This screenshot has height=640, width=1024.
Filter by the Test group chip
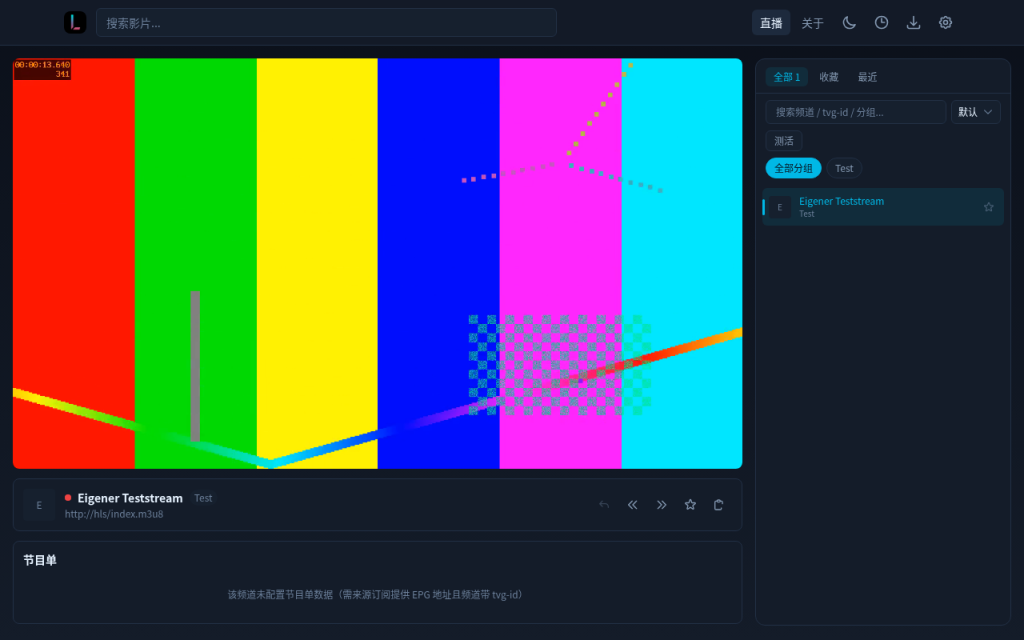tap(844, 168)
